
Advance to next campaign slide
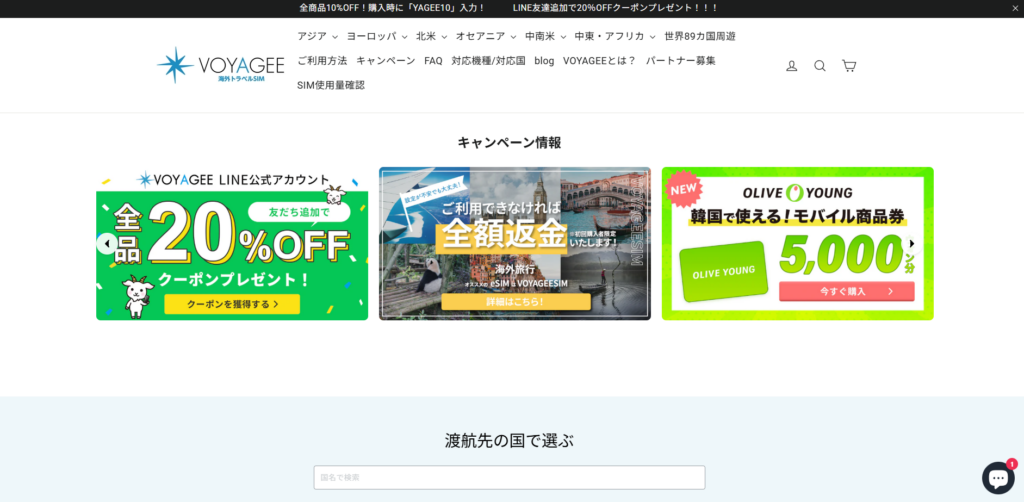(911, 243)
